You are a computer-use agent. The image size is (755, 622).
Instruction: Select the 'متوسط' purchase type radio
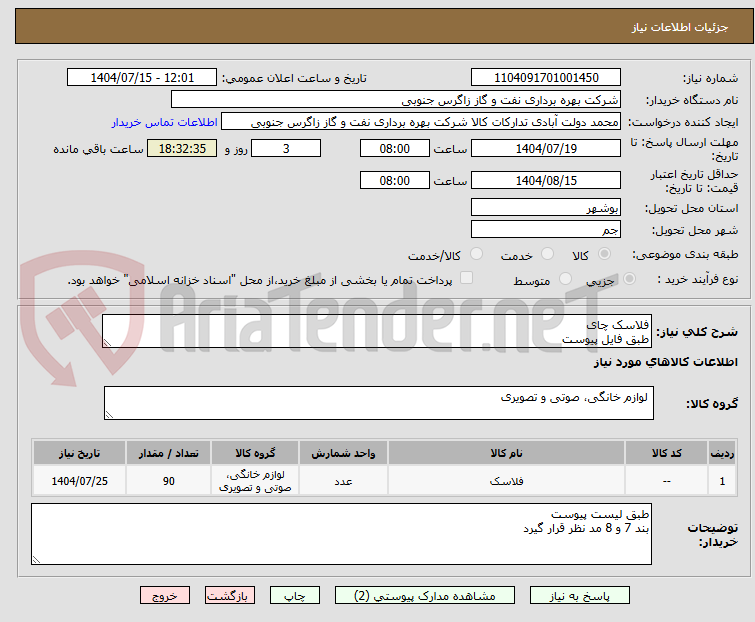[565, 279]
